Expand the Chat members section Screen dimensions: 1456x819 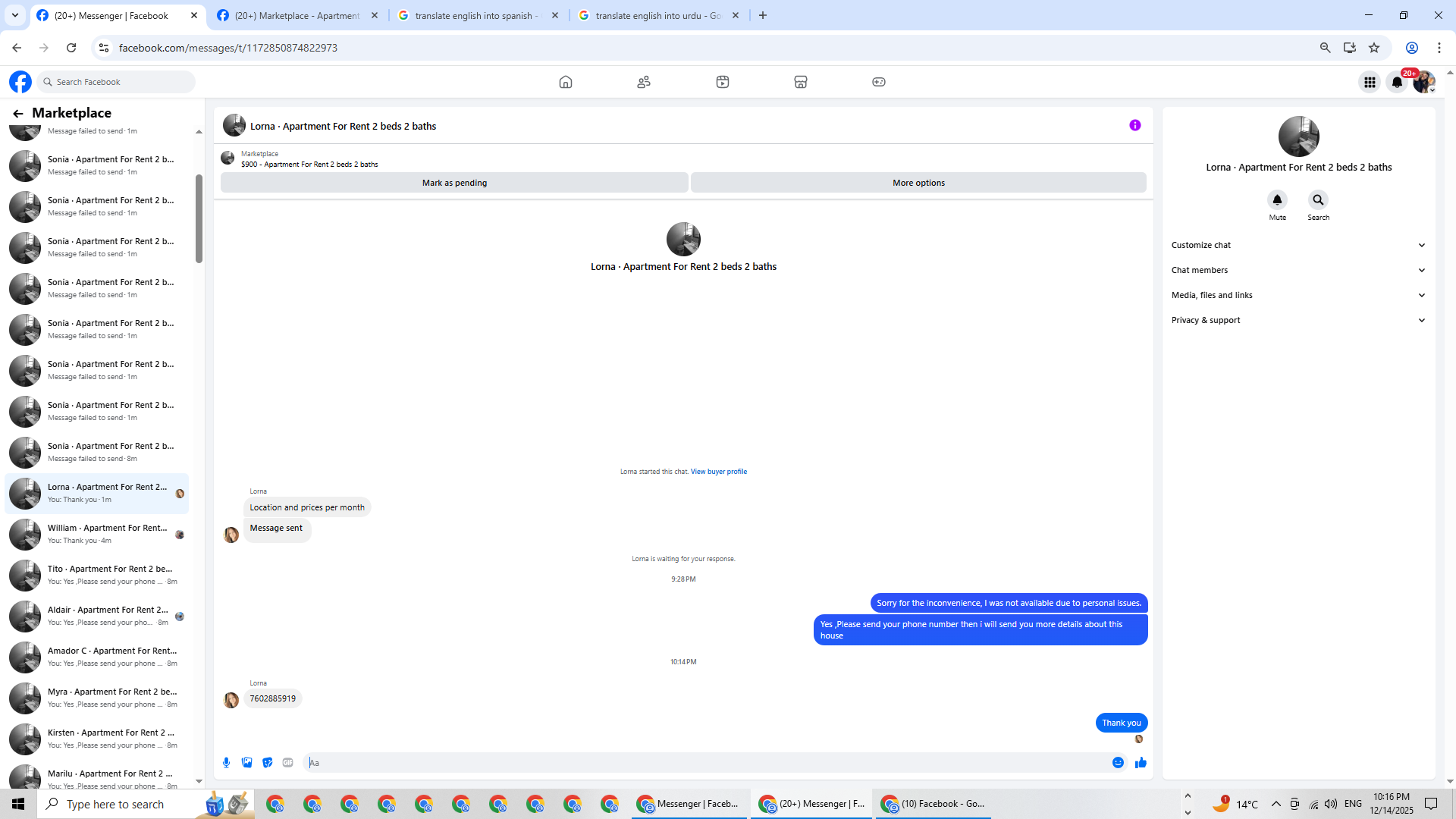1298,270
